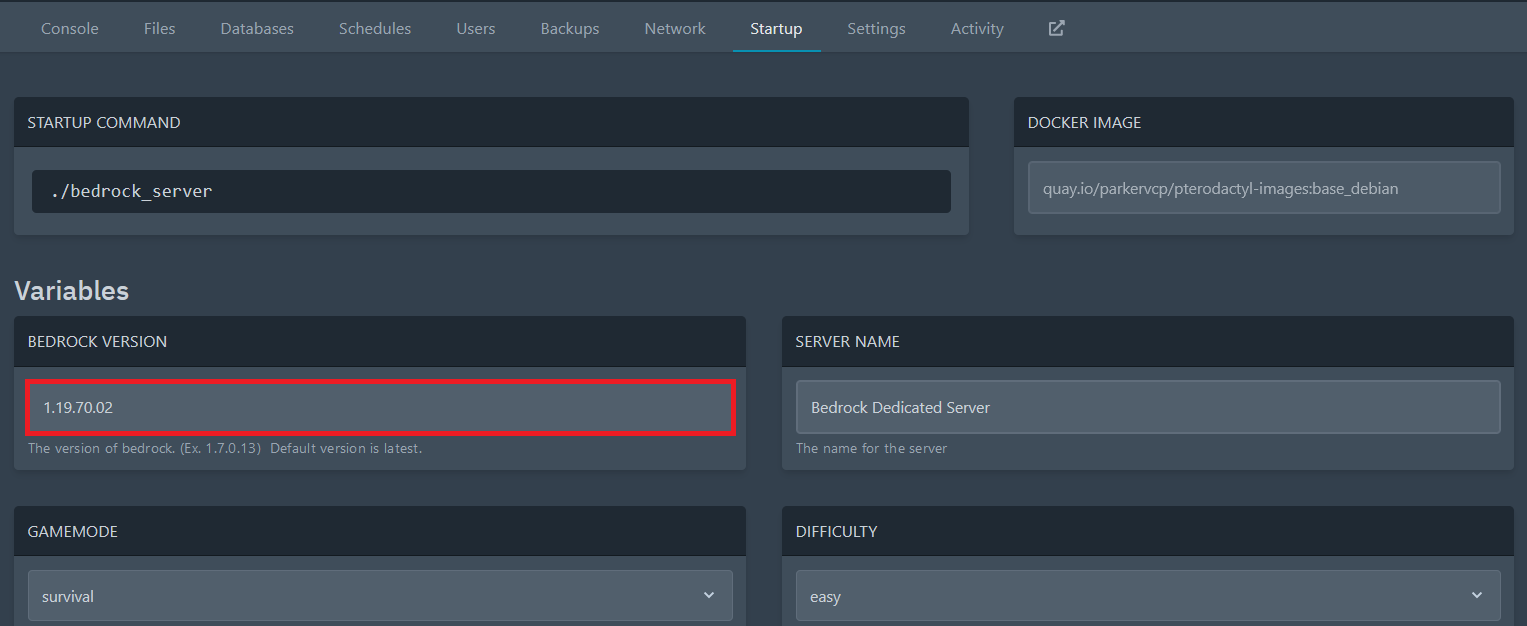Open the Gamemode dropdown showing survival

380,596
